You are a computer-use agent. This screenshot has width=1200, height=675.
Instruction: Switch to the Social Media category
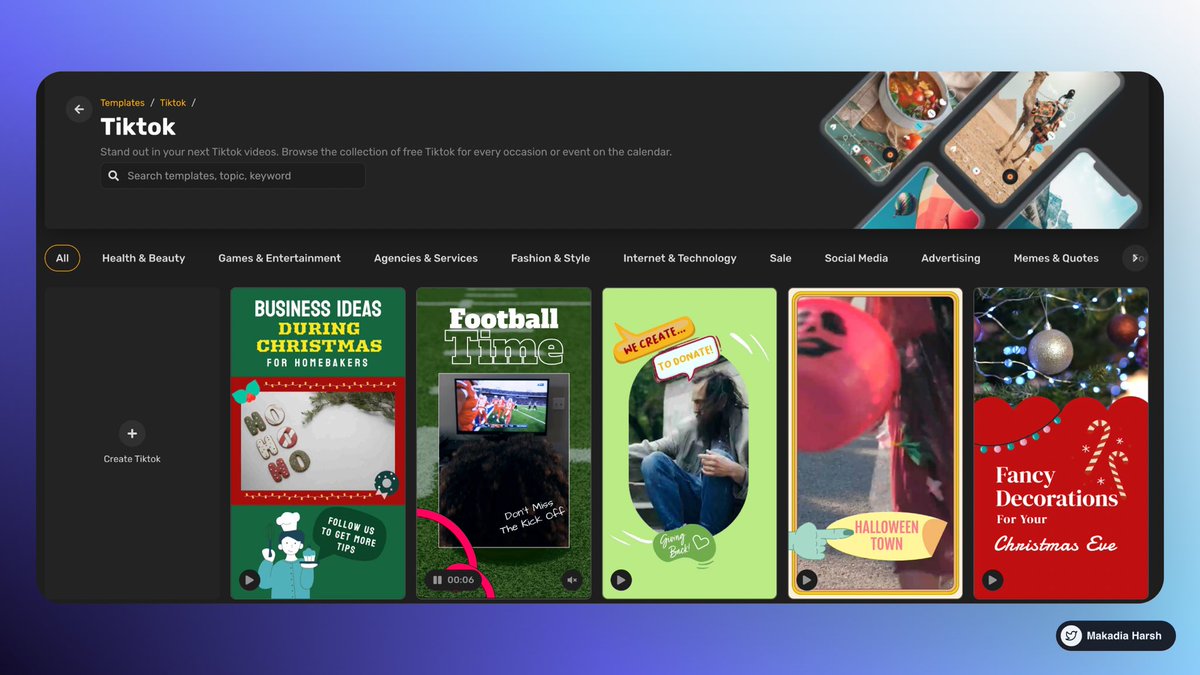(856, 258)
